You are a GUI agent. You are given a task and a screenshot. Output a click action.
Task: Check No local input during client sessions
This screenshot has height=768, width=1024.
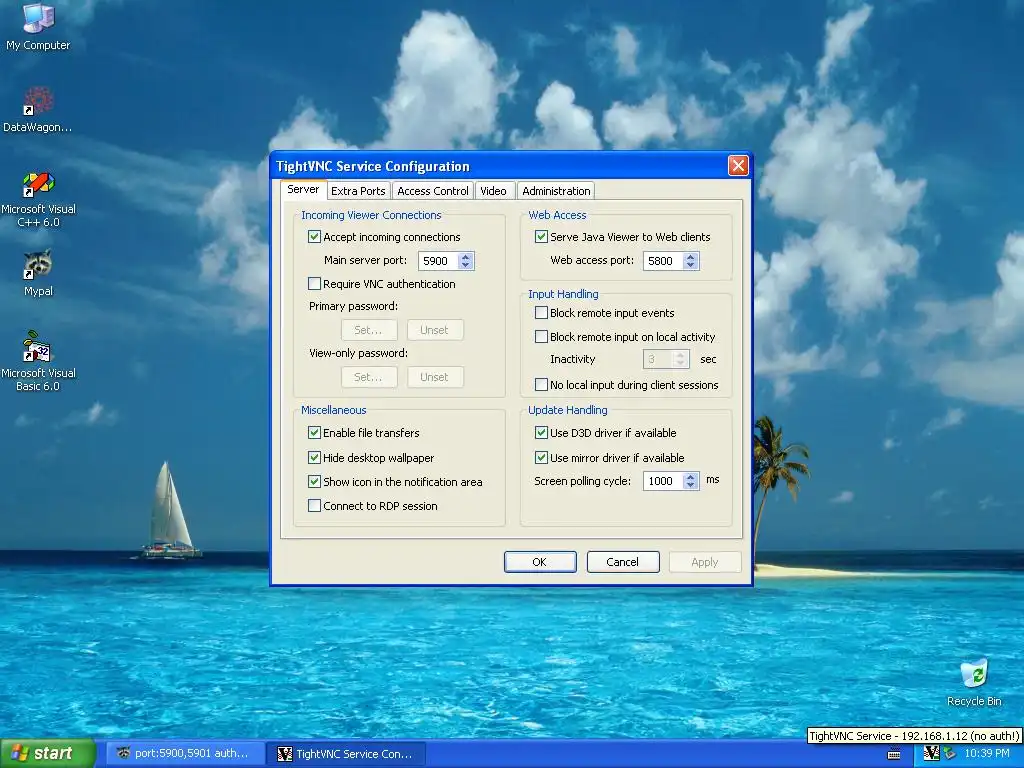(541, 385)
